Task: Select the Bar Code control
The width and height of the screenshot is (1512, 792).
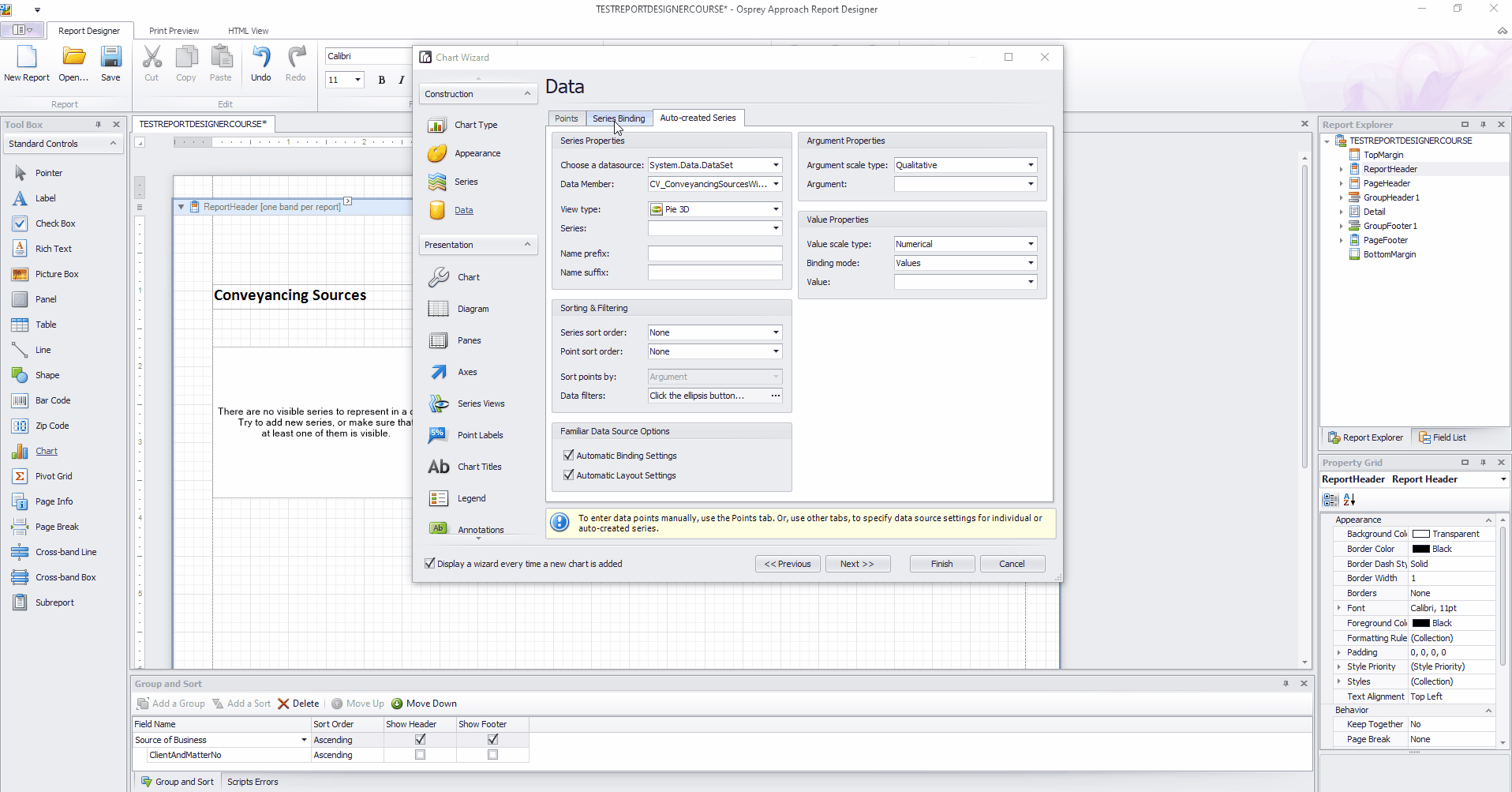Action: pos(52,400)
